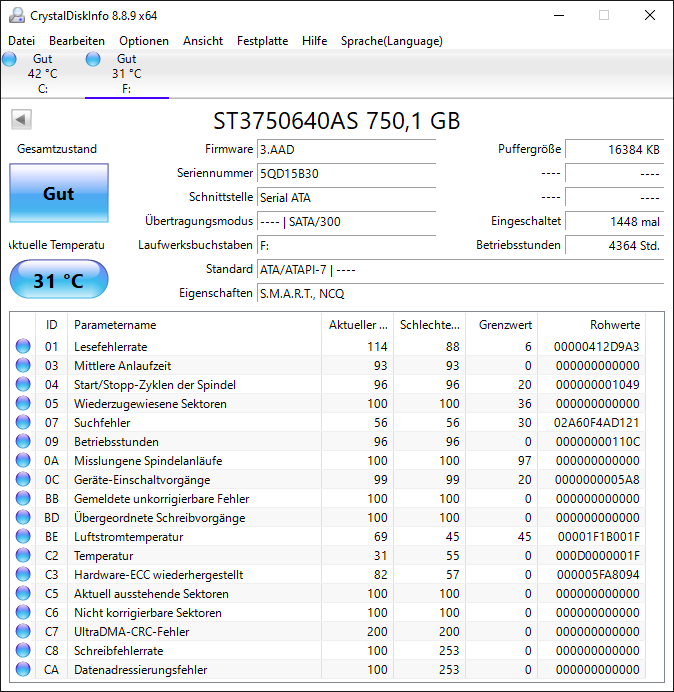The image size is (674, 692).
Task: Click the drive title ST3750640AS 750,1 GB
Action: [337, 121]
